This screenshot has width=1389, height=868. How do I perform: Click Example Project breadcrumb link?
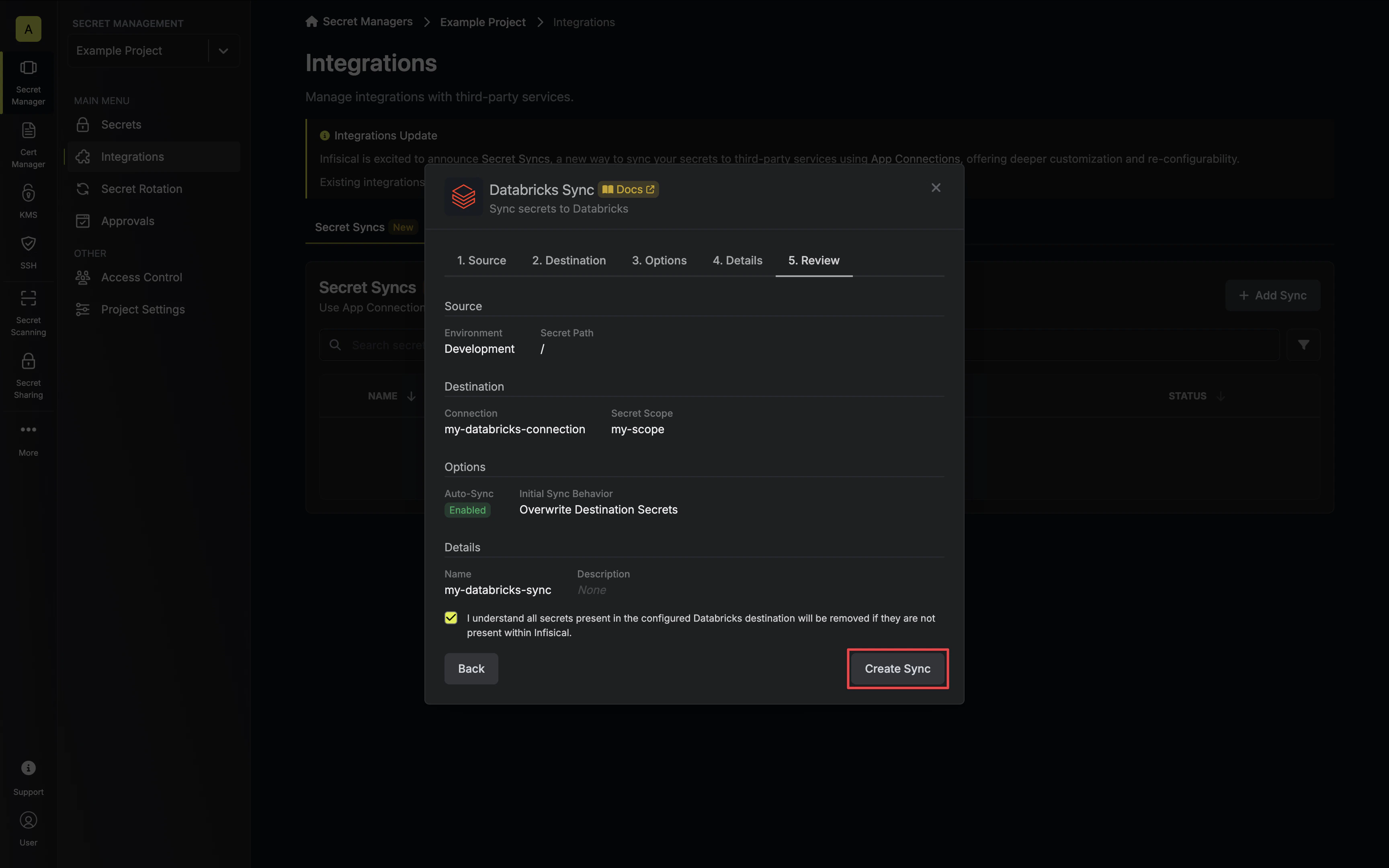pyautogui.click(x=483, y=22)
